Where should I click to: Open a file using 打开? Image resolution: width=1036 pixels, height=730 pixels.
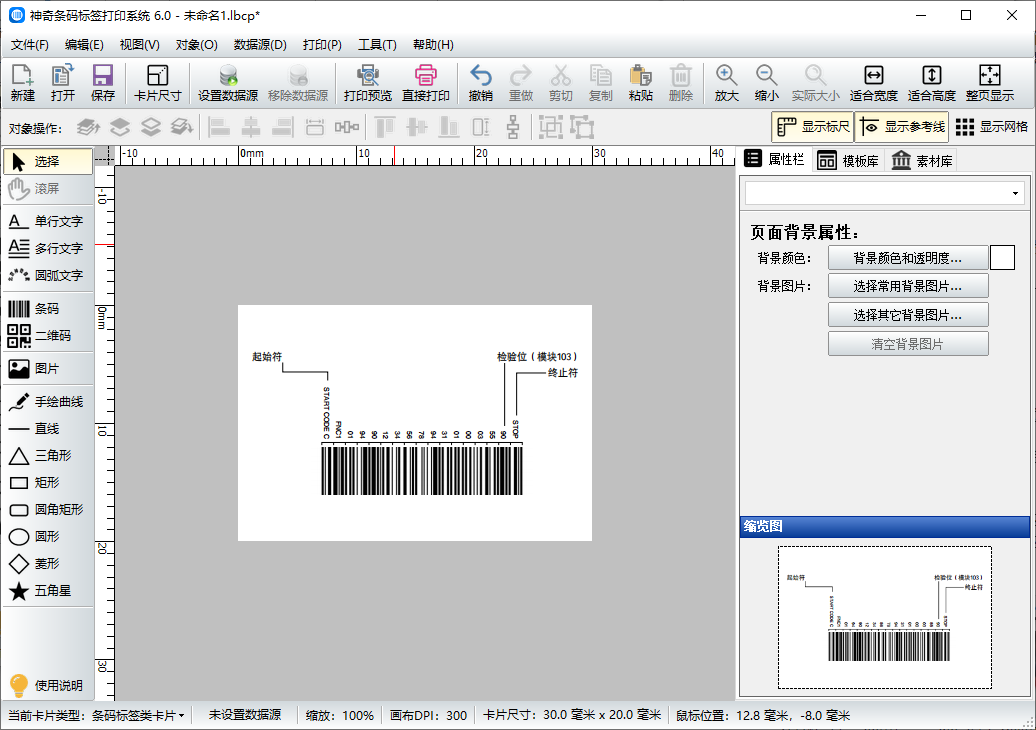point(63,83)
